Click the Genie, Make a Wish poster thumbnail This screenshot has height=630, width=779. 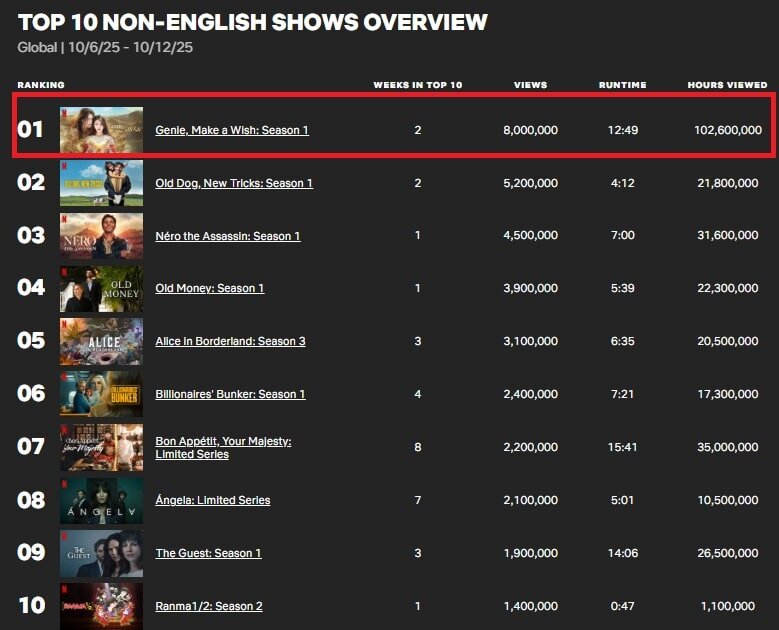101,130
